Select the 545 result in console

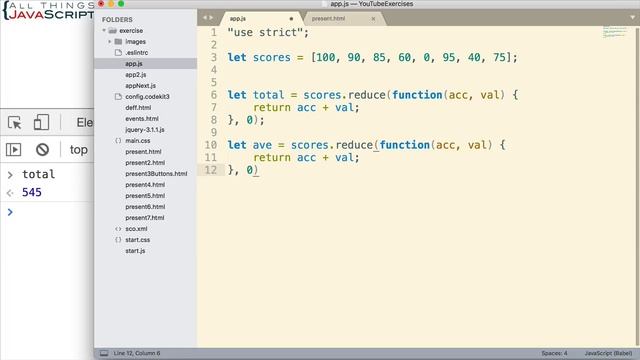pyautogui.click(x=32, y=192)
